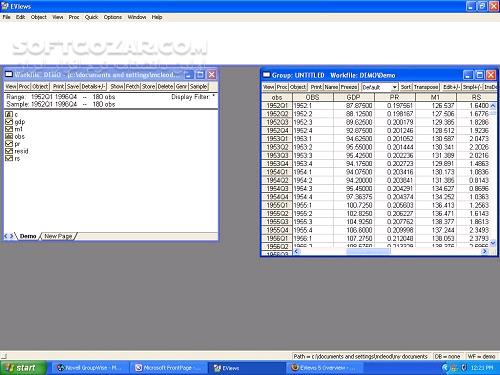This screenshot has height=375, width=500.
Task: Click Delete button in Workfile toolbar
Action: tap(165, 86)
